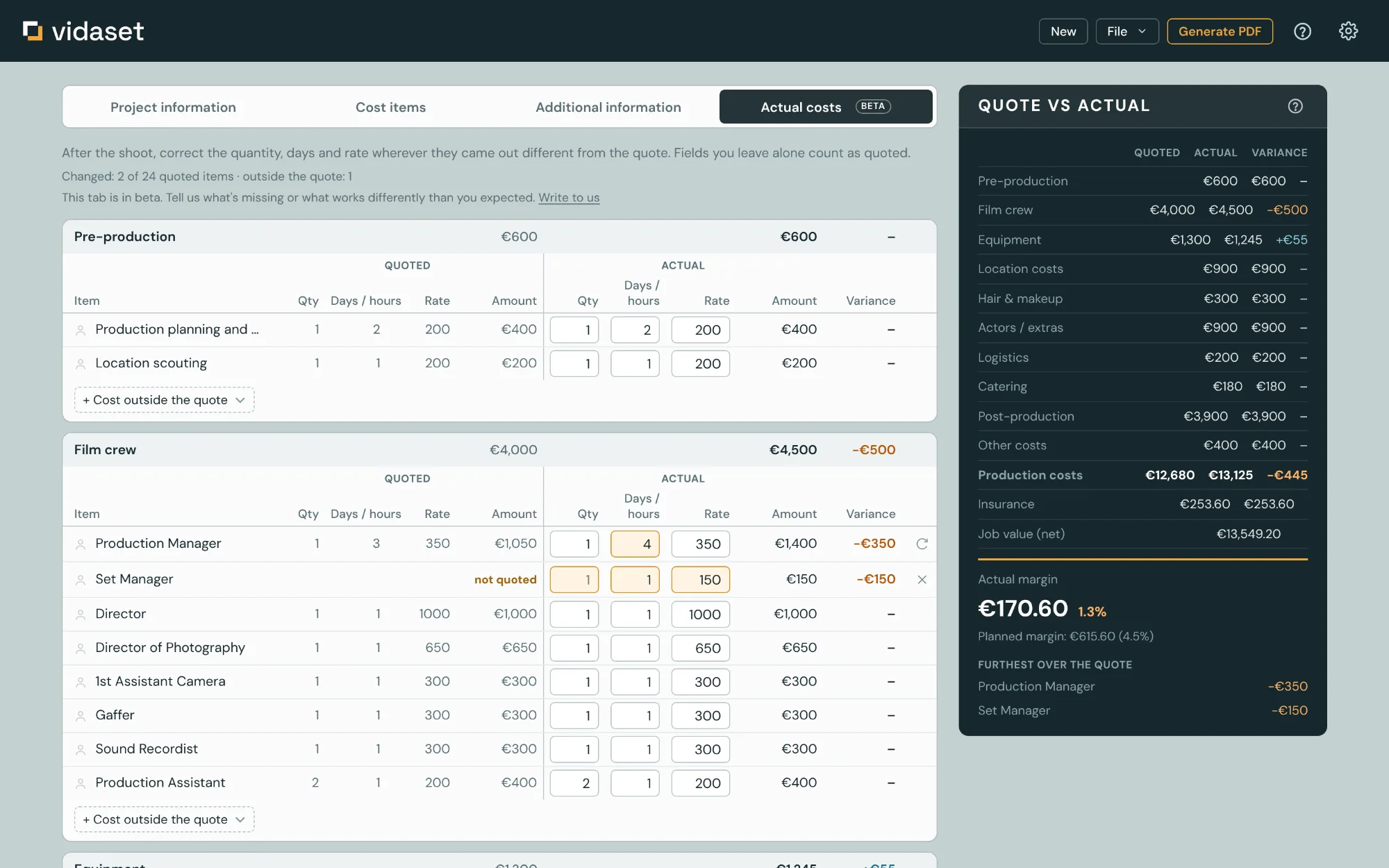
Task: Click person icon beside Sound Recordist
Action: (x=81, y=749)
